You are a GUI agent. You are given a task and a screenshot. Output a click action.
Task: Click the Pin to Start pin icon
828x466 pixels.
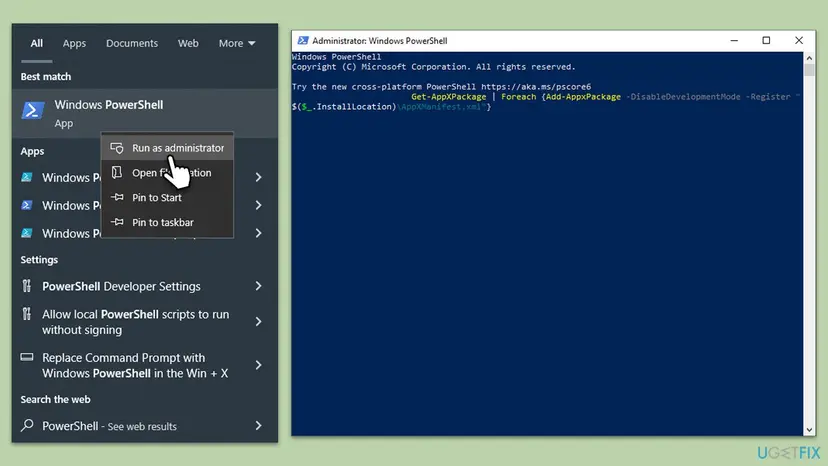[117, 197]
